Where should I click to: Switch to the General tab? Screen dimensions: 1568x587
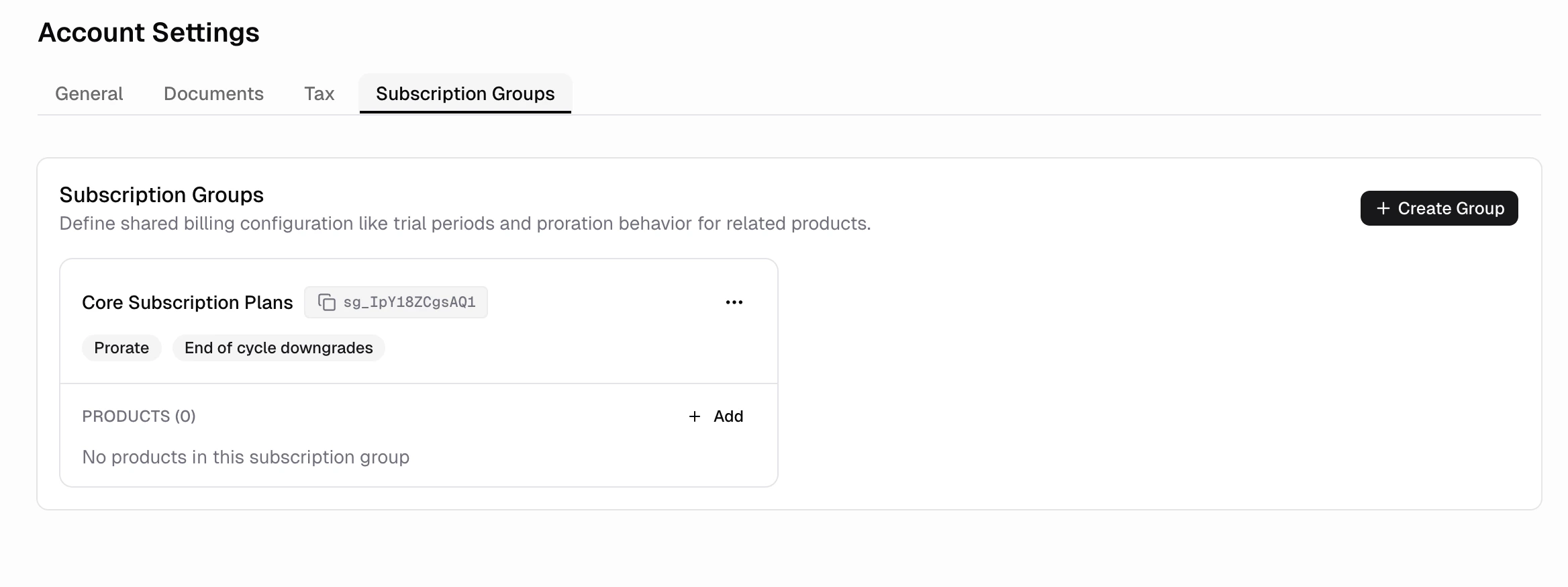(89, 94)
